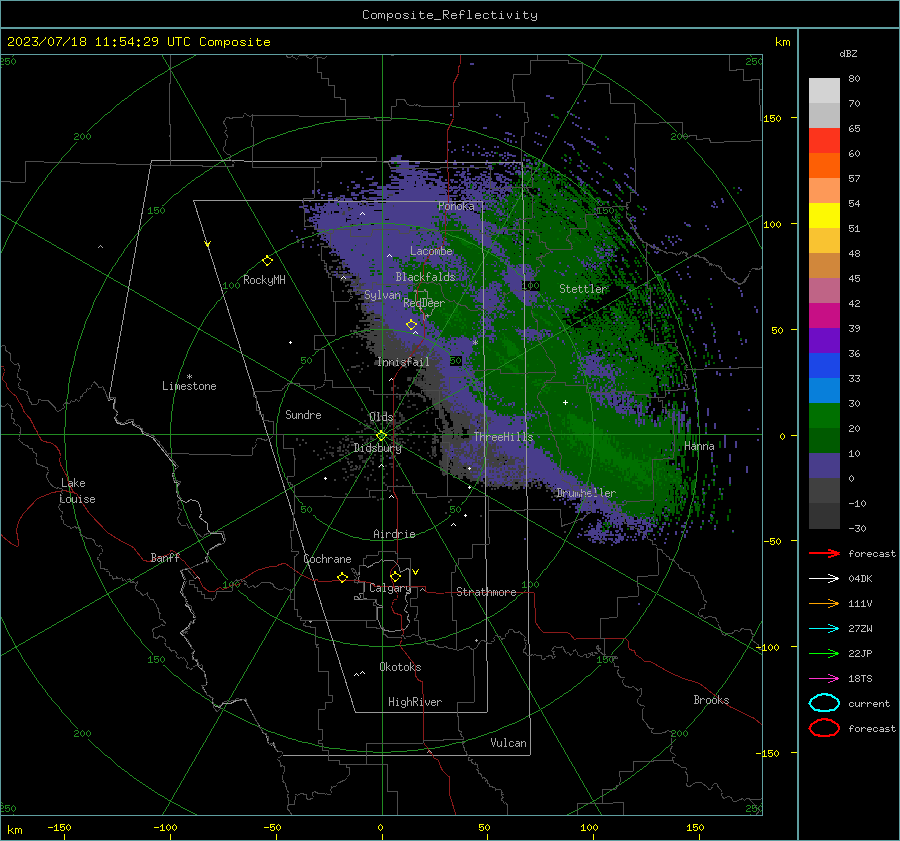Click the Stettler city label
Screen dimensions: 900x841
click(583, 289)
